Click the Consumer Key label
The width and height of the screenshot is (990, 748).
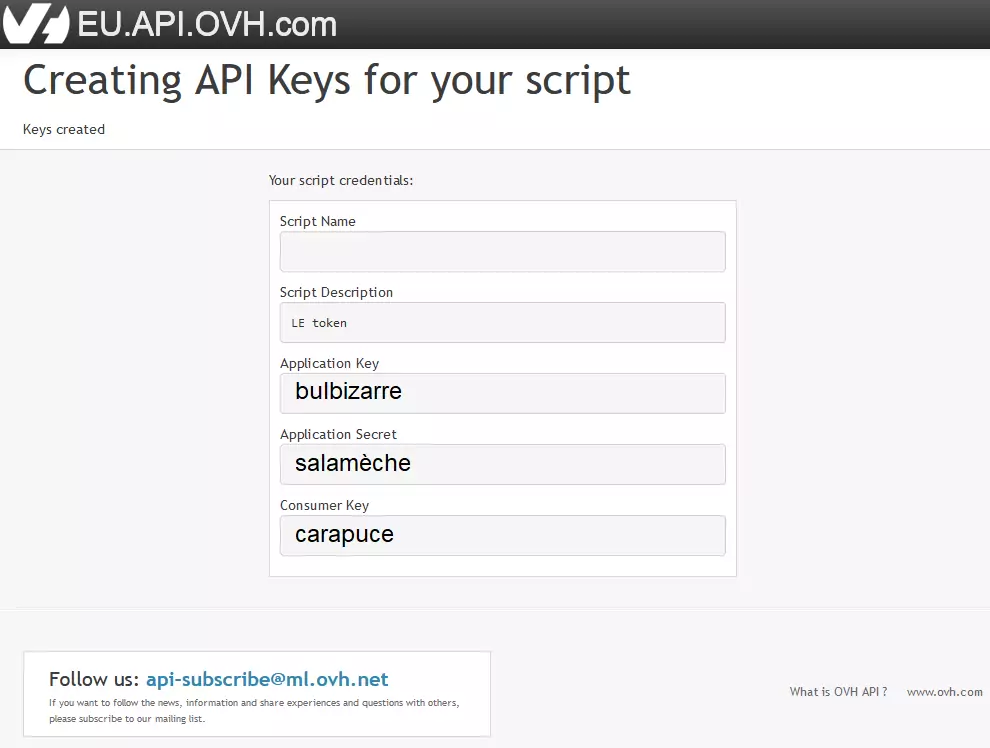(x=325, y=506)
